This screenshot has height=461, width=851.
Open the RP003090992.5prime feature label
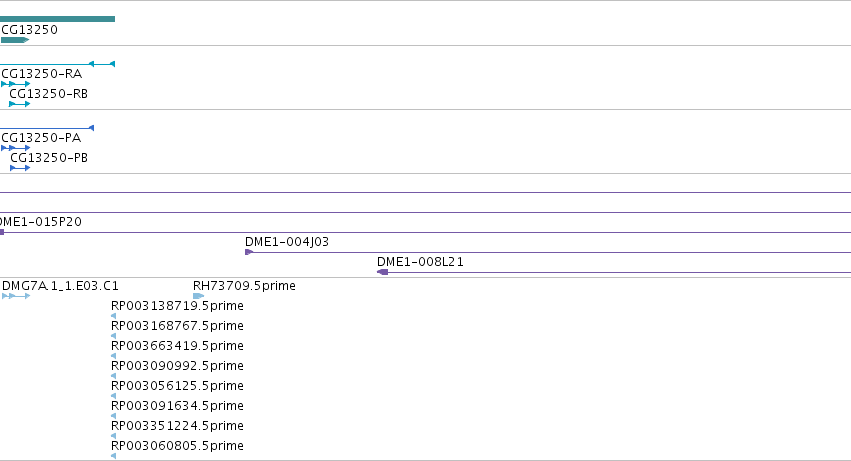point(177,366)
